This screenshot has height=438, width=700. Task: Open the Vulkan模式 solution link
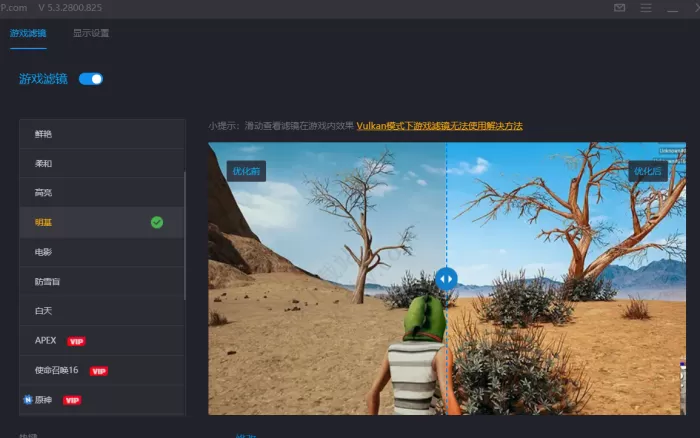439,126
